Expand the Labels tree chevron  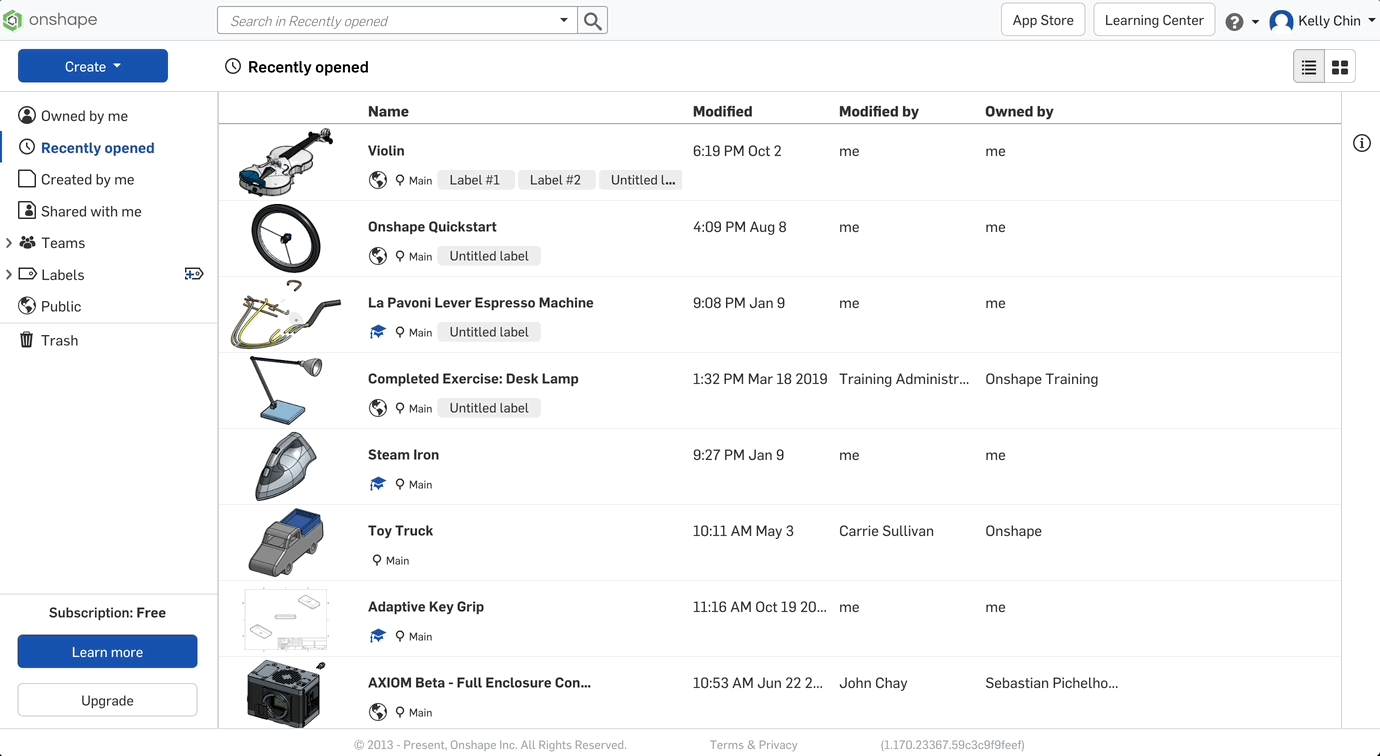tap(9, 275)
